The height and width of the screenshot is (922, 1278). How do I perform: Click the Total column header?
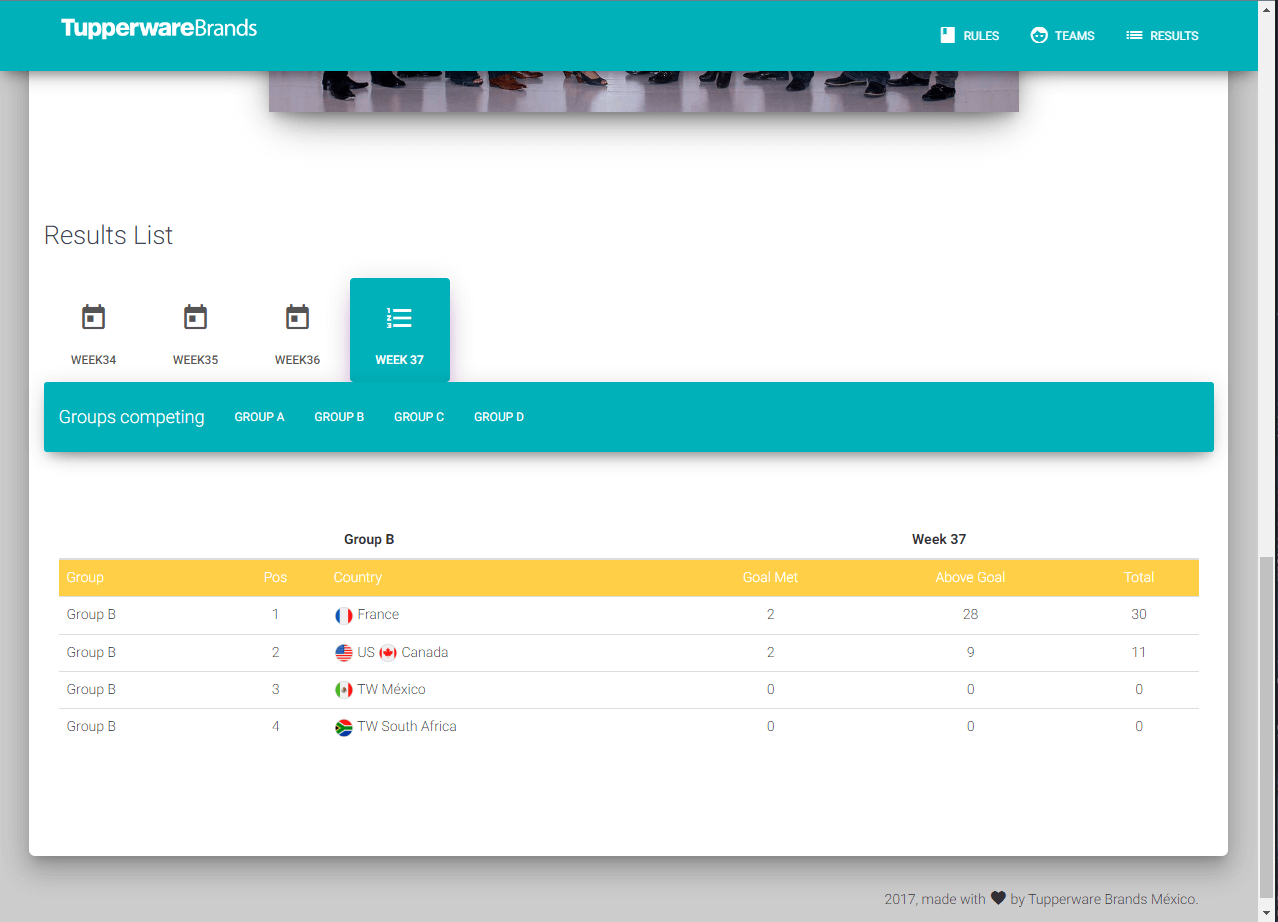click(x=1139, y=577)
